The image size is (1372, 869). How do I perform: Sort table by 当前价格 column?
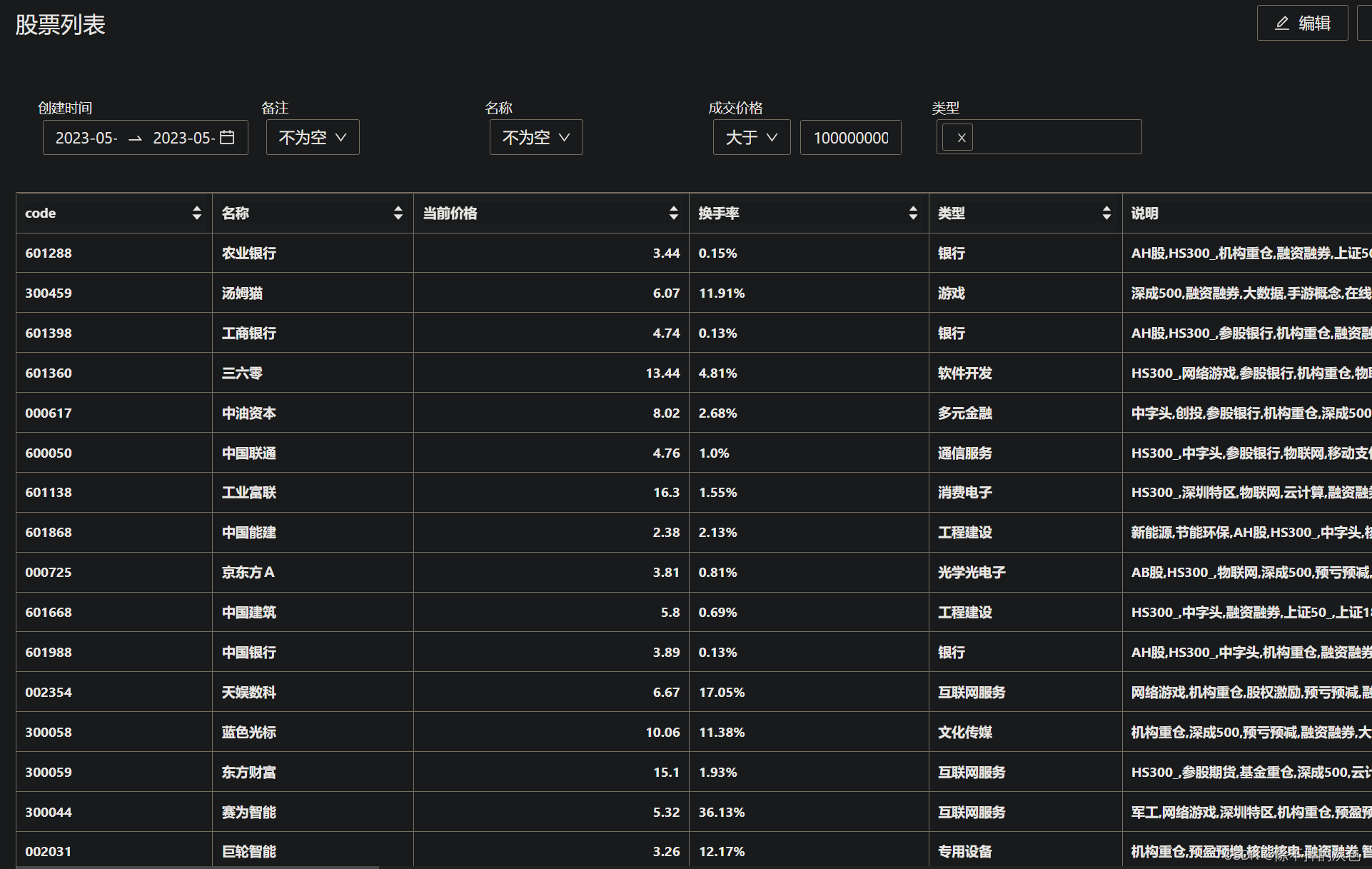point(673,213)
